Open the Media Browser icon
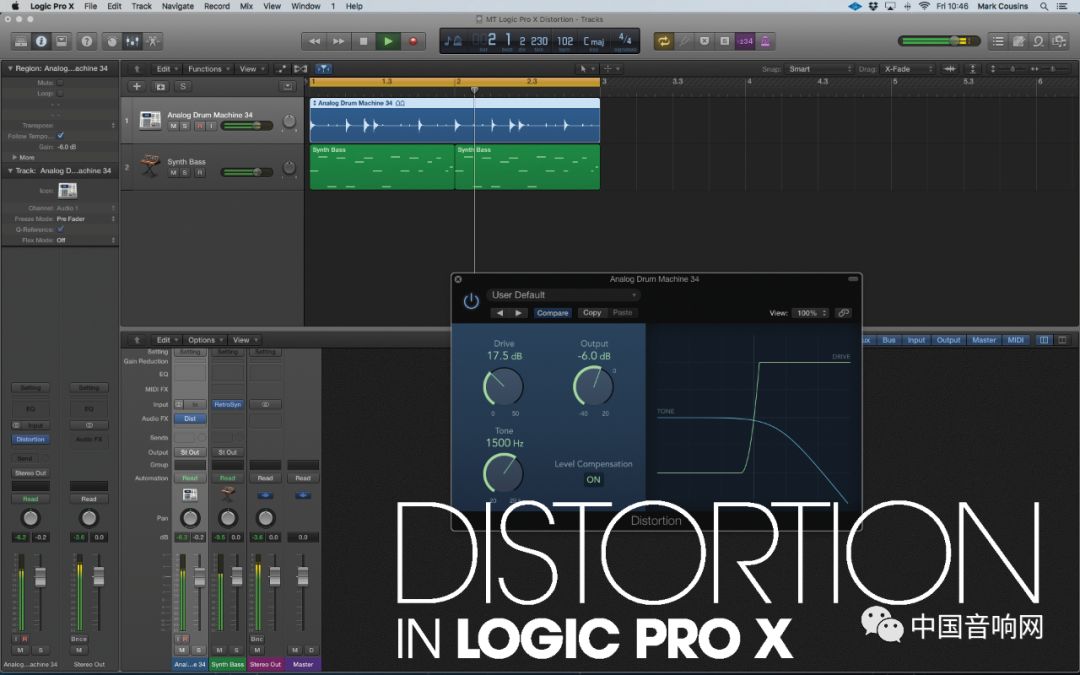Screen dimensions: 1080x675 tap(1059, 41)
